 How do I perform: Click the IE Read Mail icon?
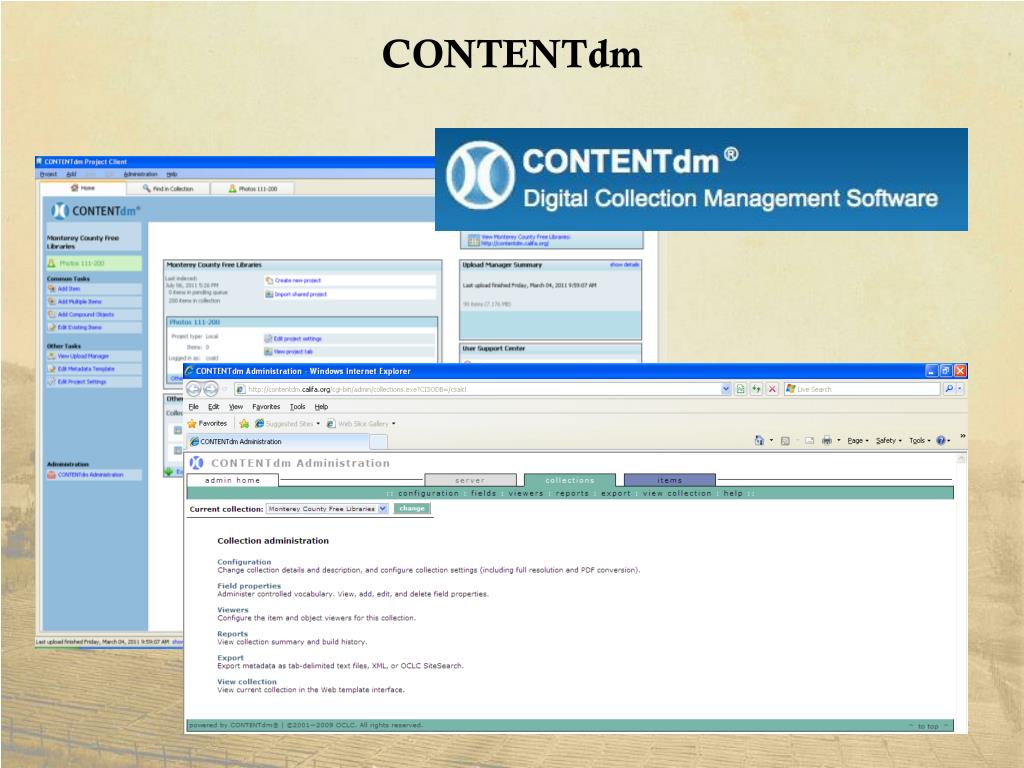pyautogui.click(x=809, y=441)
